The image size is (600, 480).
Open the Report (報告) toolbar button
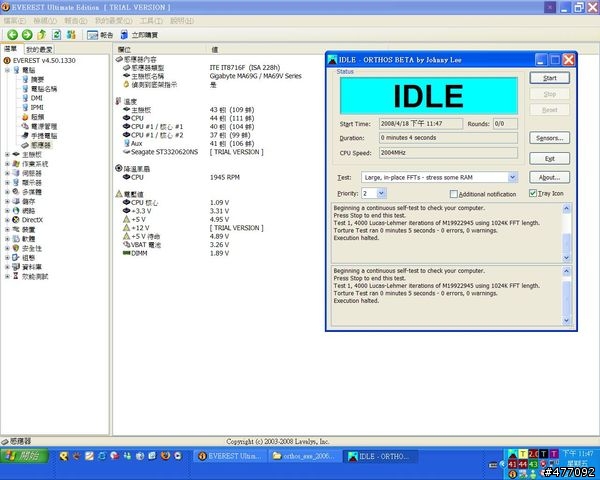click(100, 35)
